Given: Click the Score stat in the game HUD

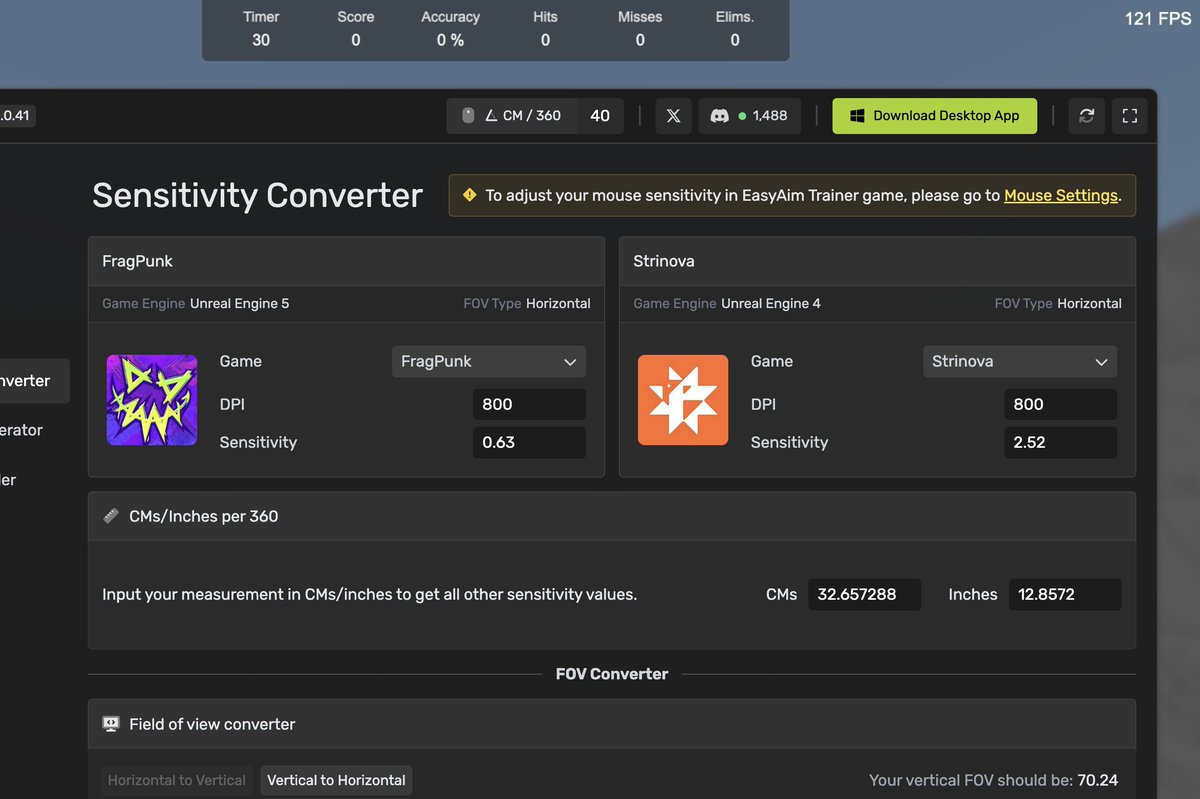Looking at the screenshot, I should tap(356, 29).
